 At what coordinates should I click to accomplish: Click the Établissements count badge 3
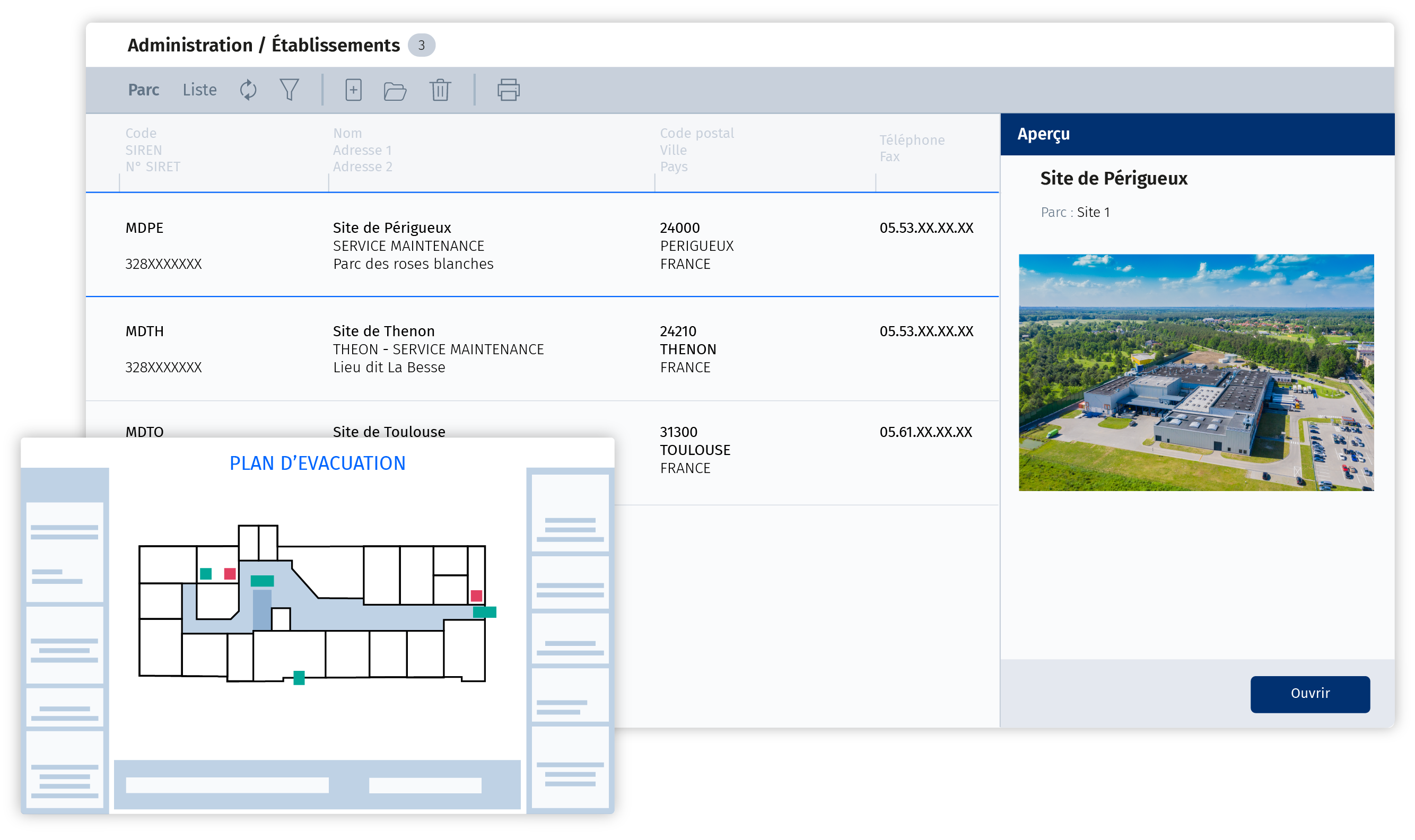click(421, 45)
